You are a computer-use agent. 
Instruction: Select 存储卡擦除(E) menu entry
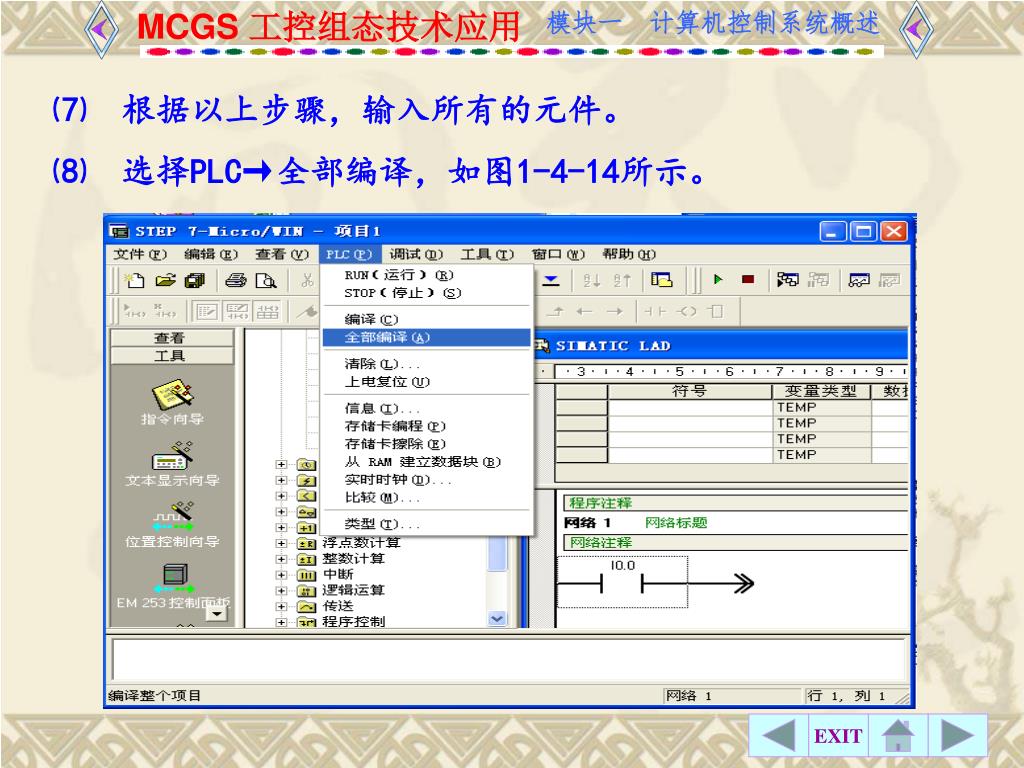427,444
